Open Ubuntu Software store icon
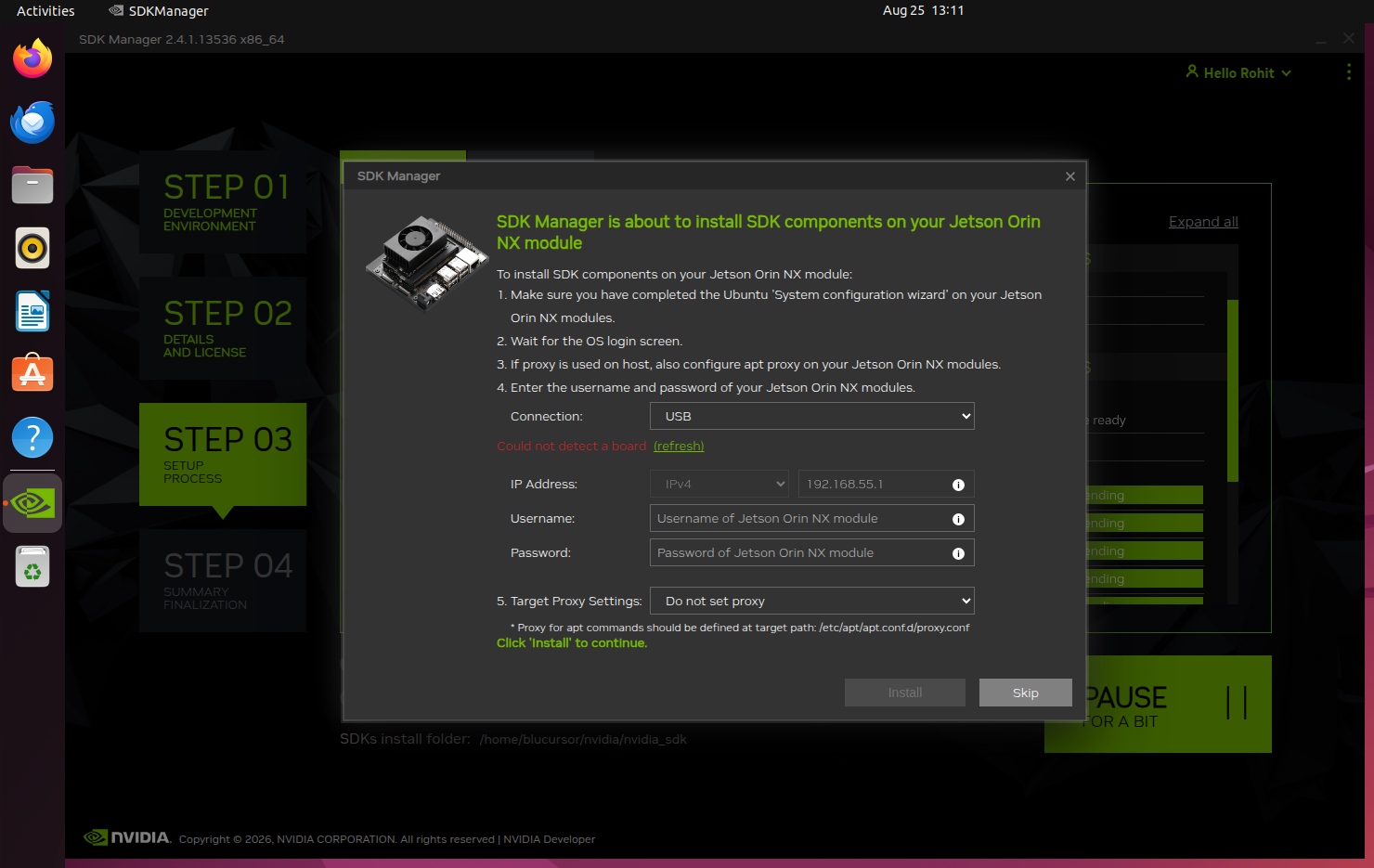This screenshot has width=1374, height=868. click(x=32, y=374)
